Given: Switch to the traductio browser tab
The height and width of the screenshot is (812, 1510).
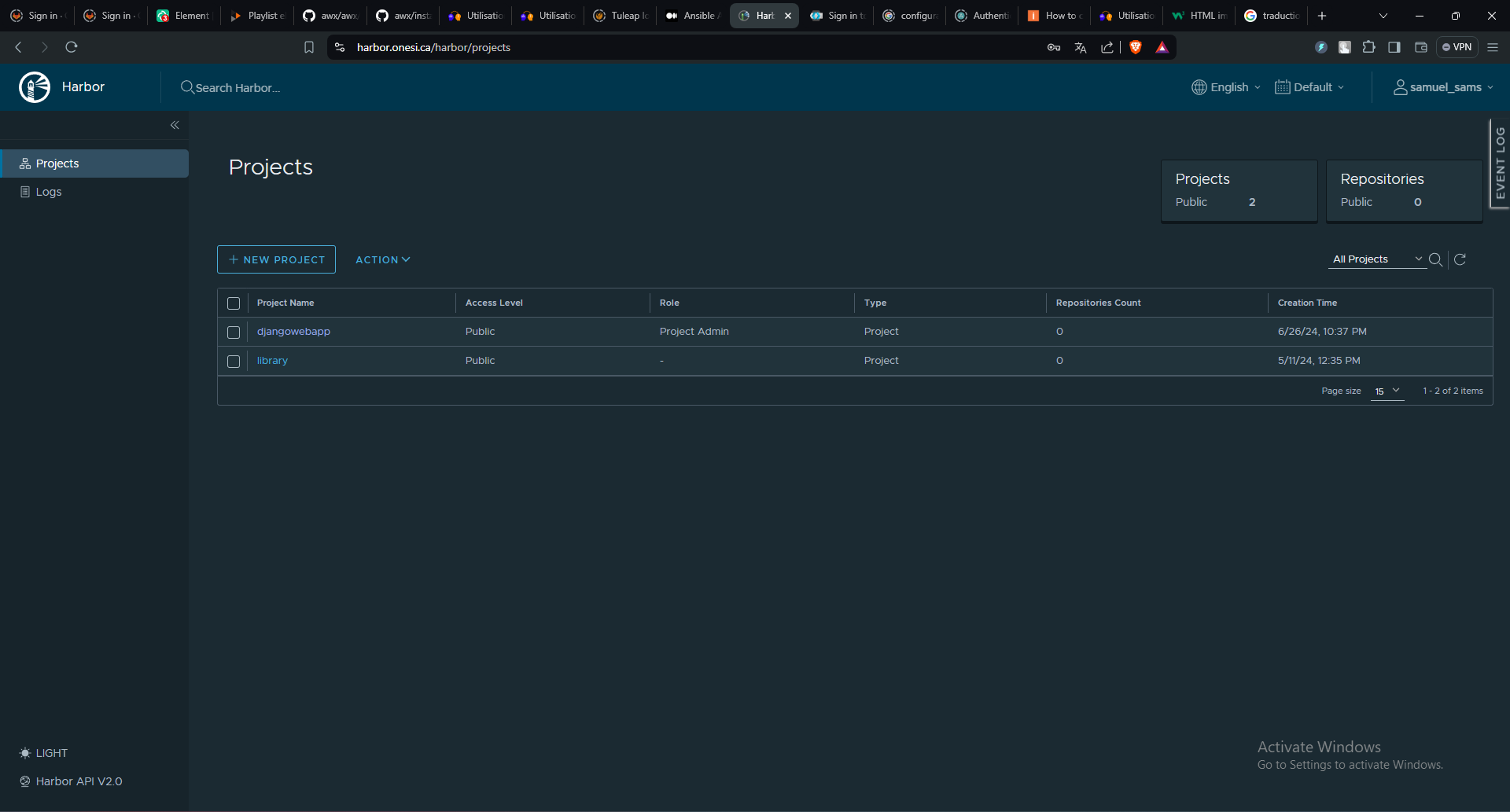Looking at the screenshot, I should [x=1272, y=16].
